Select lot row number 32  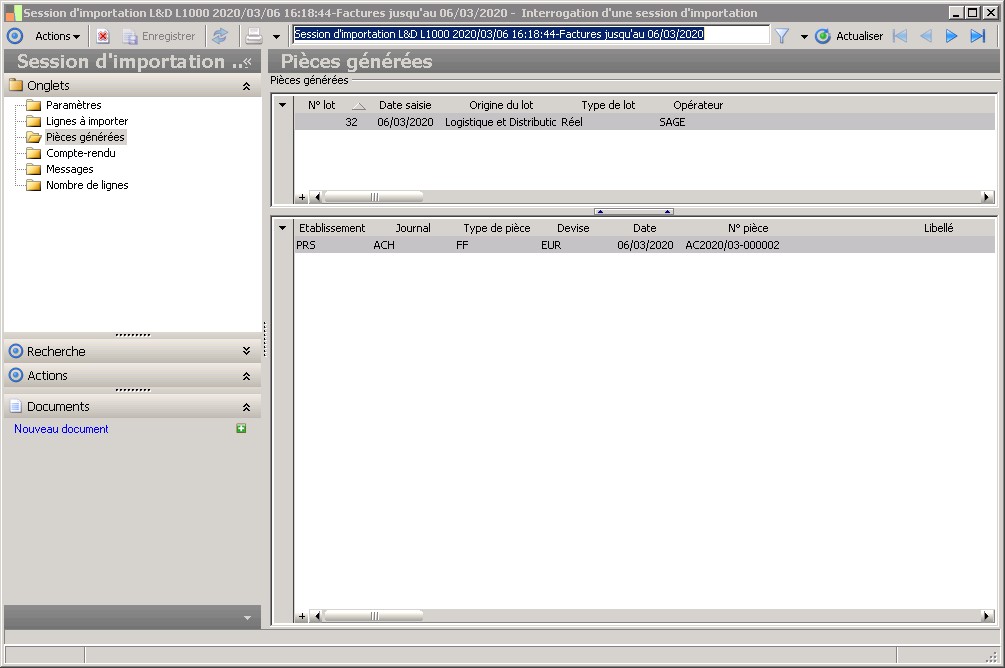point(644,122)
